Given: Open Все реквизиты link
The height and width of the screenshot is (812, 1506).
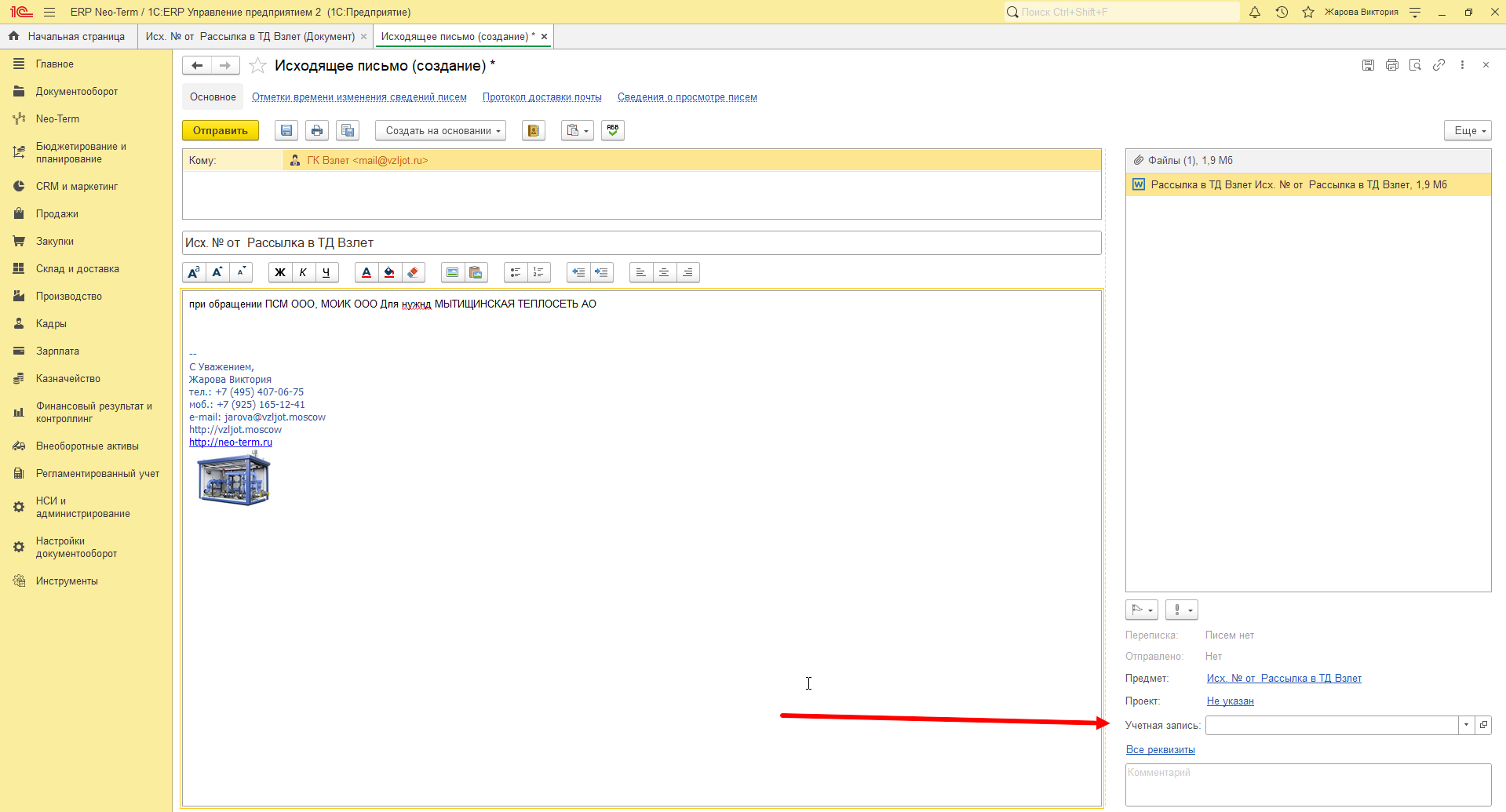Looking at the screenshot, I should pyautogui.click(x=1160, y=749).
